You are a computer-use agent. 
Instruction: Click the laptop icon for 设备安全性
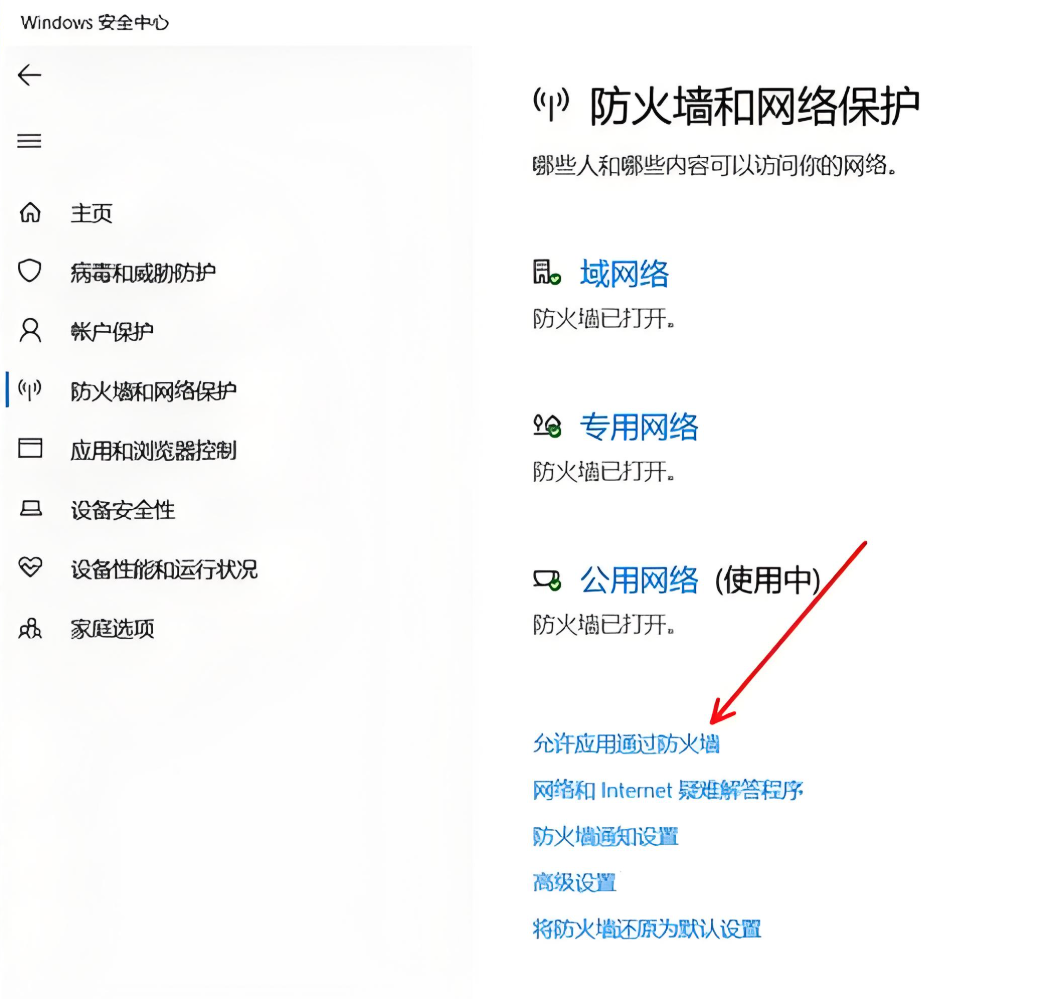click(30, 509)
